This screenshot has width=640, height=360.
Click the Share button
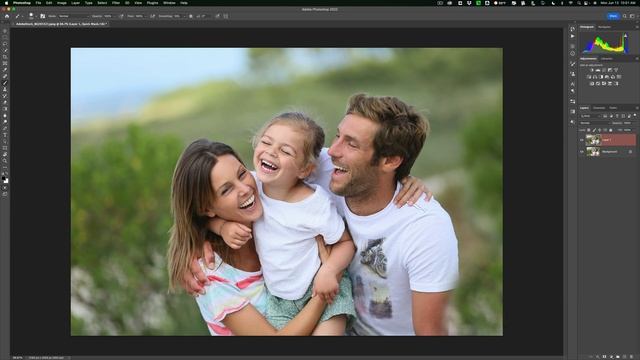click(x=613, y=16)
